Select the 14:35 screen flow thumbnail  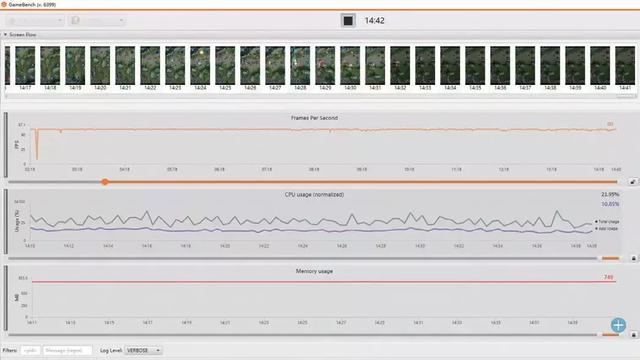tap(475, 65)
